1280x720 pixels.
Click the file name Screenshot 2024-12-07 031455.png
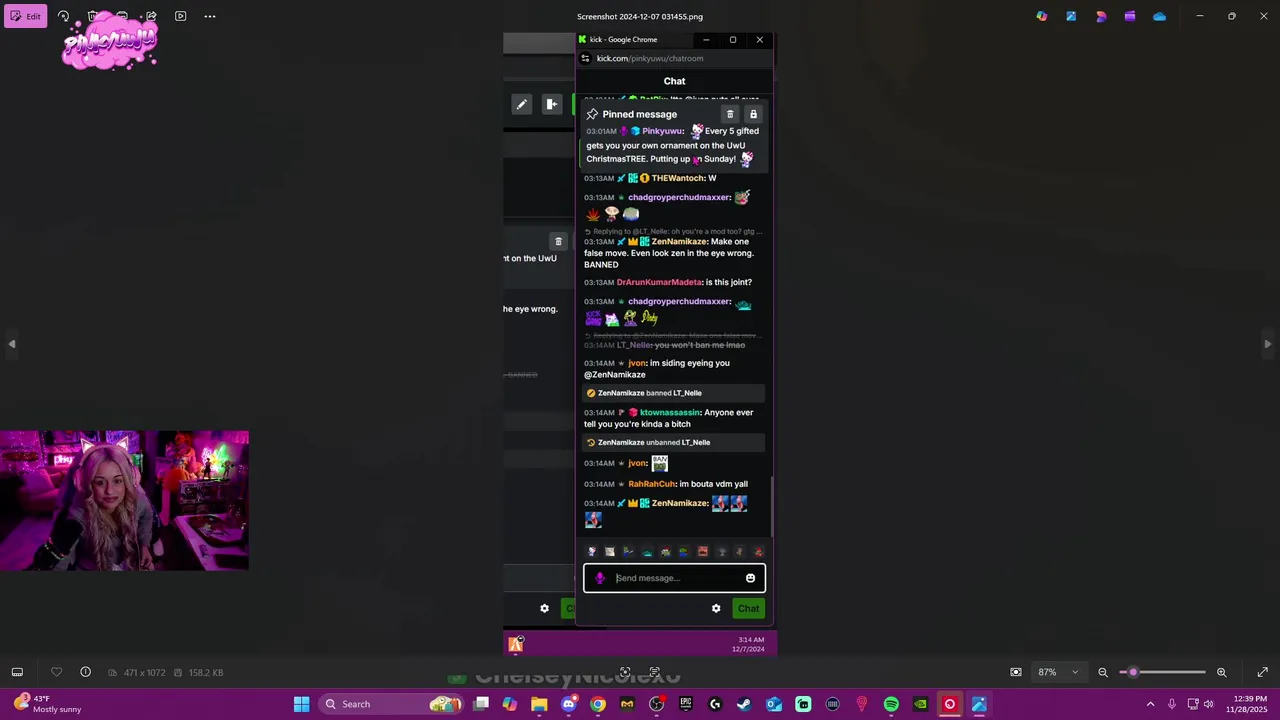[640, 16]
